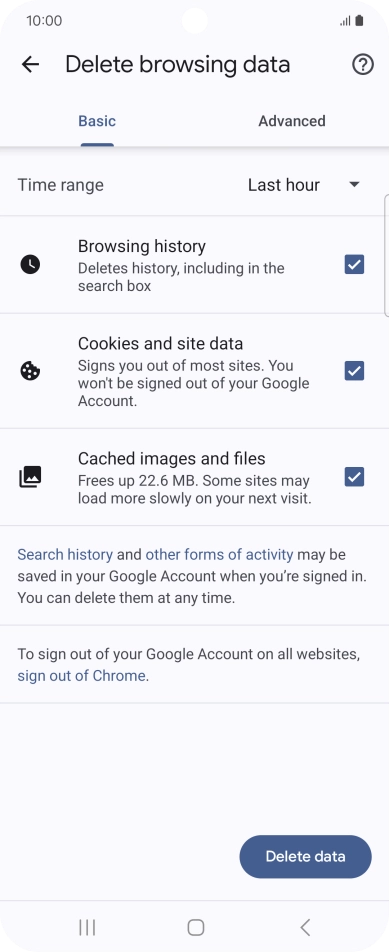Tap the clock icon beside Browsing history

coord(30,265)
